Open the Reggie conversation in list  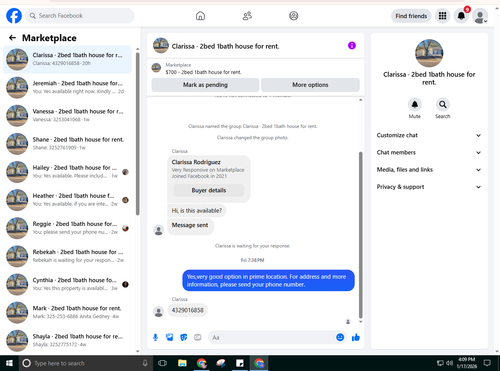pos(67,228)
